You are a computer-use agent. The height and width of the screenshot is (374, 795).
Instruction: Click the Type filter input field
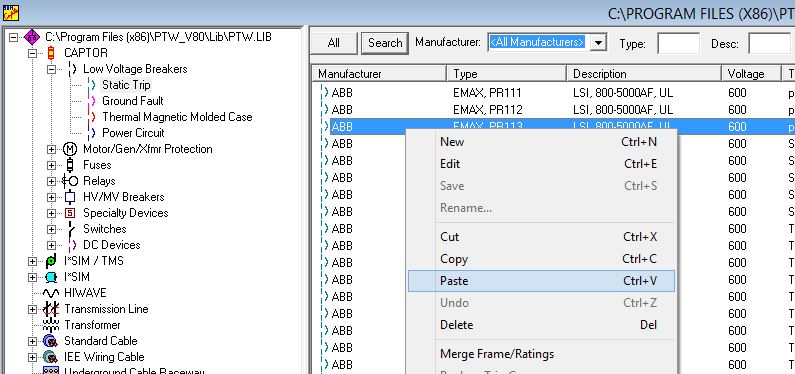(678, 43)
